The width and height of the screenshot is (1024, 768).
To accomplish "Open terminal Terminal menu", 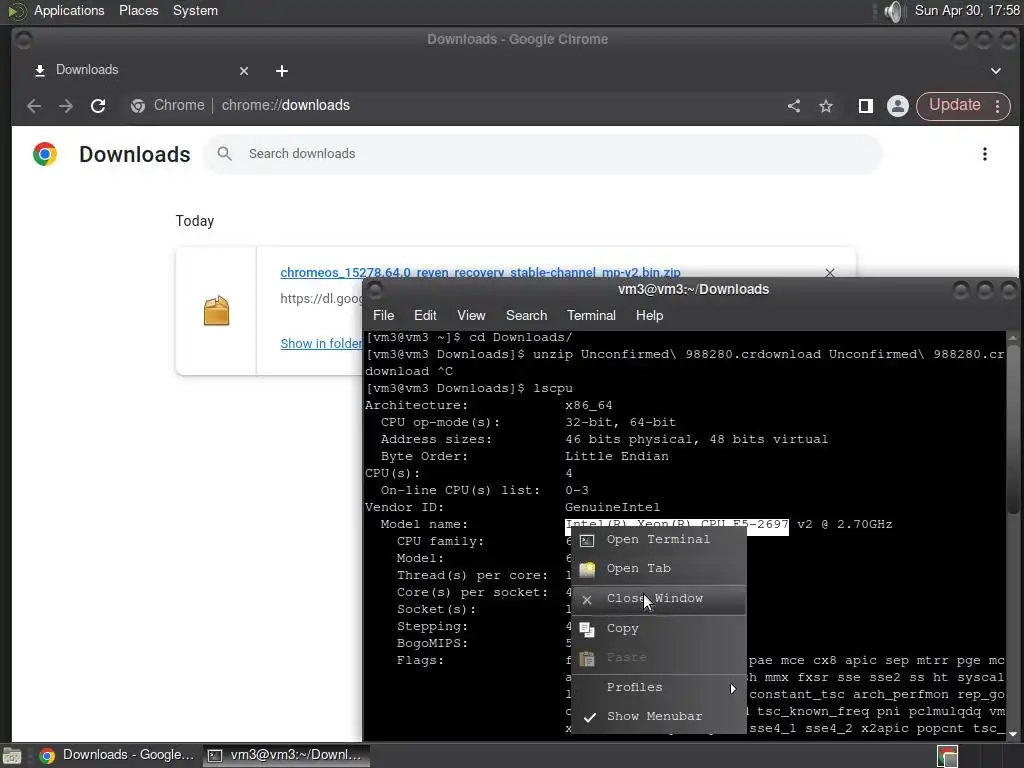I will pyautogui.click(x=591, y=315).
